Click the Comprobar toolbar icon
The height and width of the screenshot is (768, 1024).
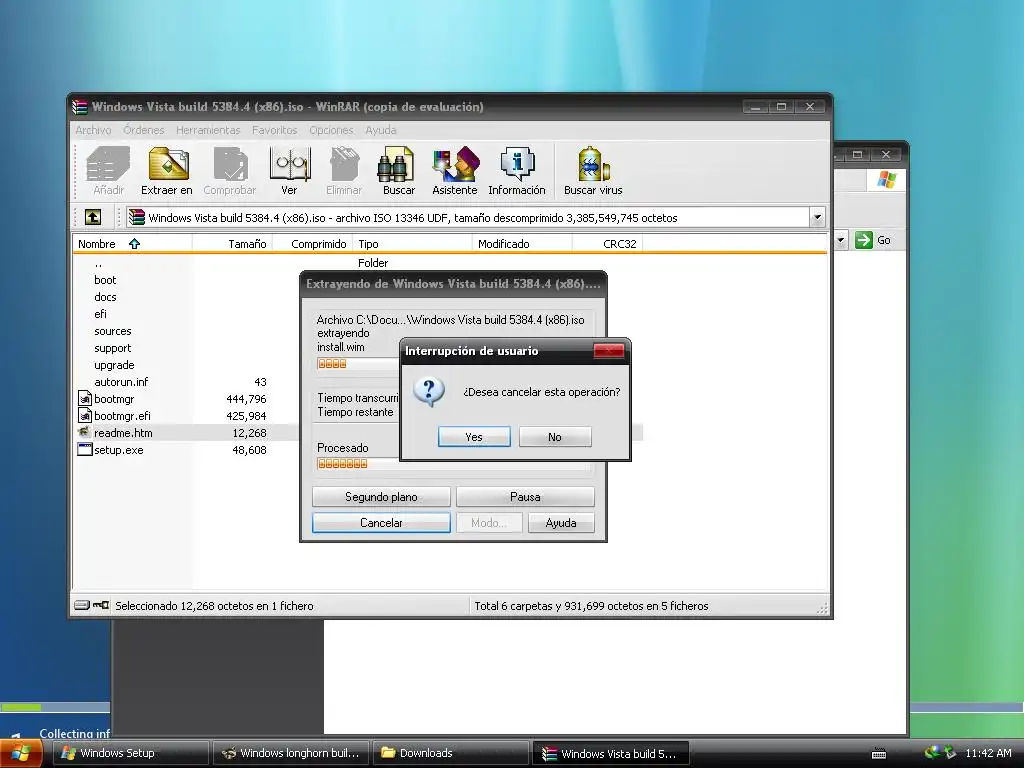point(230,163)
